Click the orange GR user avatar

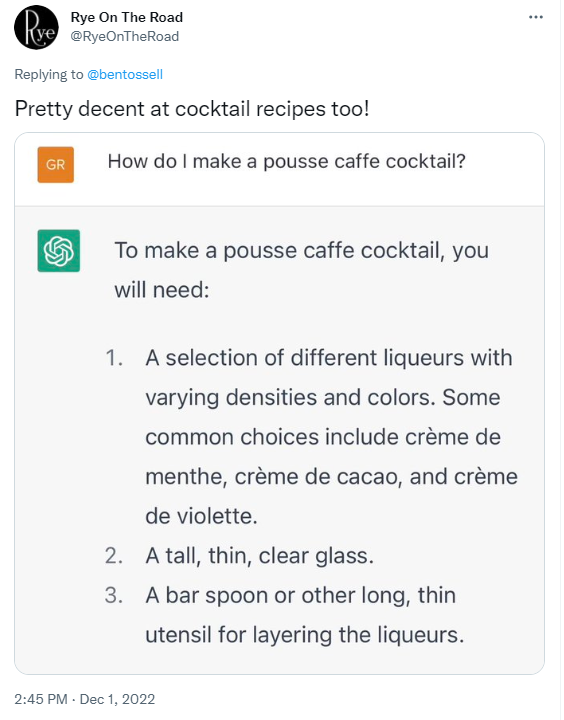click(x=56, y=165)
